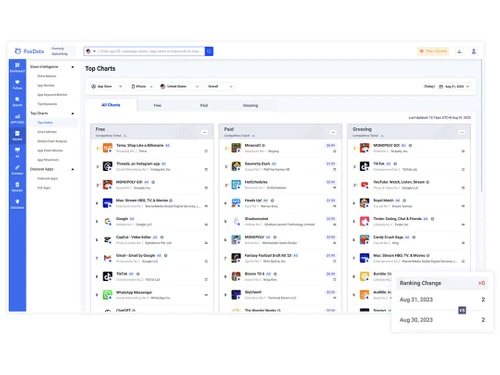Click the Royal Match app icon
Viewport: 500px width, 375px height.
[364, 203]
